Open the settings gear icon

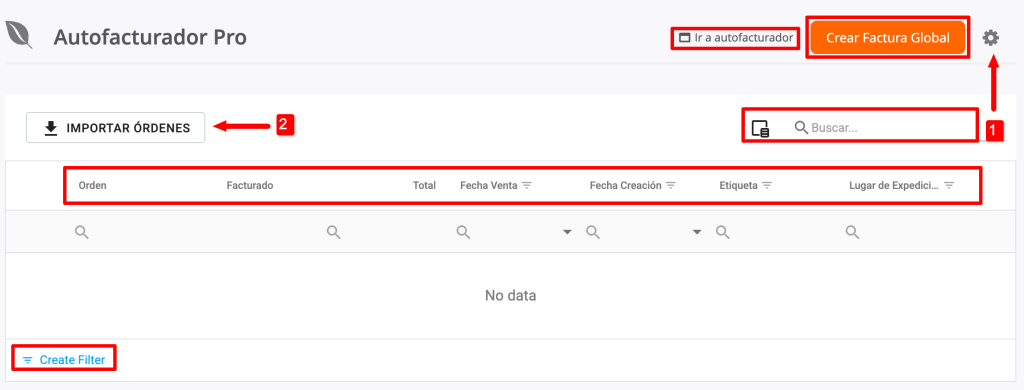(991, 38)
